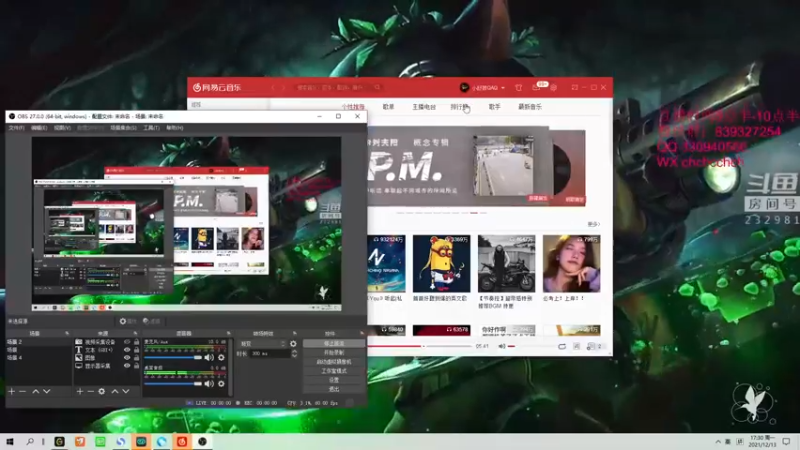Screen dimensions: 800x450
Task: Open Windows Start menu
Action: click(10, 441)
